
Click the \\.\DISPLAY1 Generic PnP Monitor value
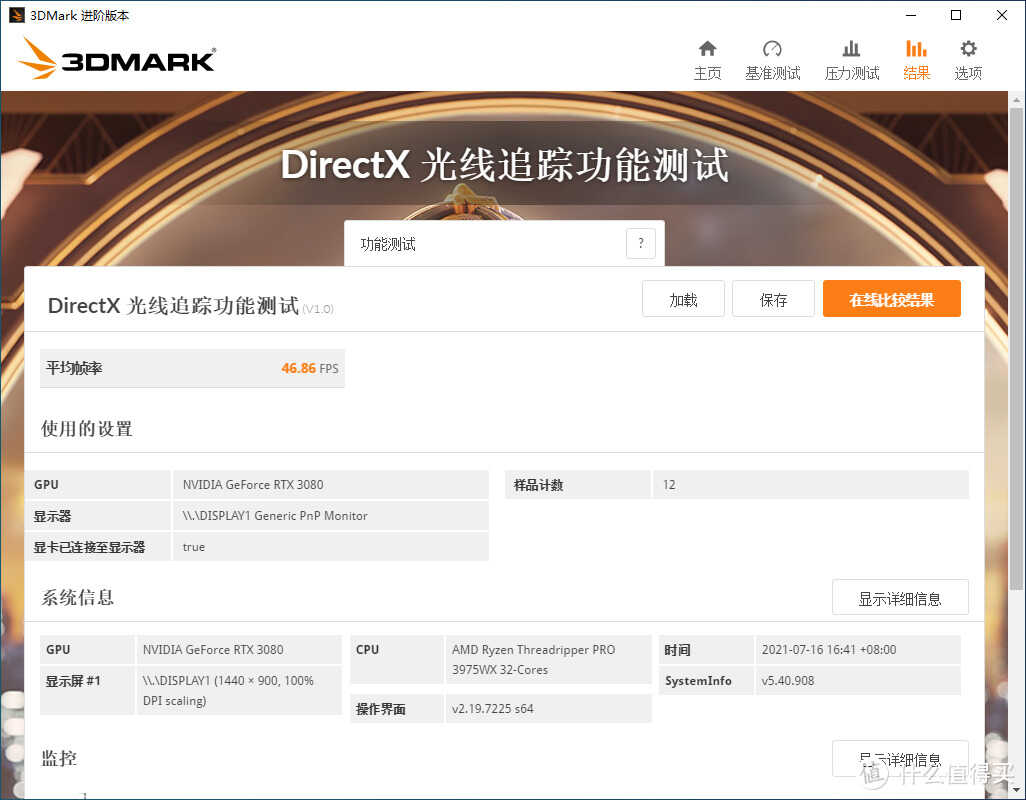pos(275,515)
